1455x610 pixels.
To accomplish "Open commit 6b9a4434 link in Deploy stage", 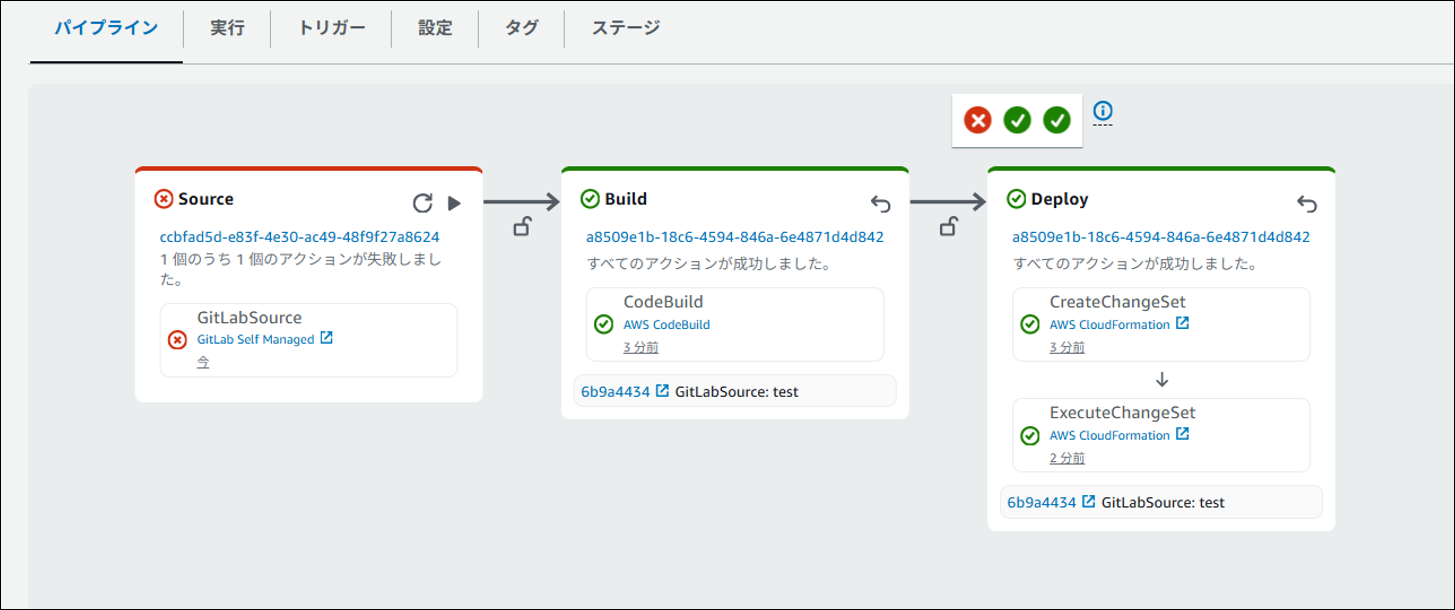I will pos(1041,502).
